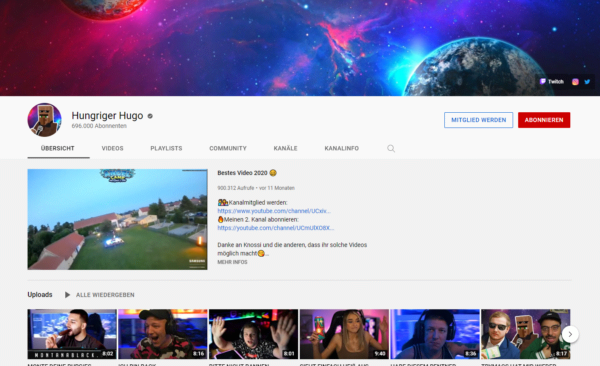This screenshot has height=366, width=600.
Task: Open the Kanäle tab
Action: click(285, 148)
